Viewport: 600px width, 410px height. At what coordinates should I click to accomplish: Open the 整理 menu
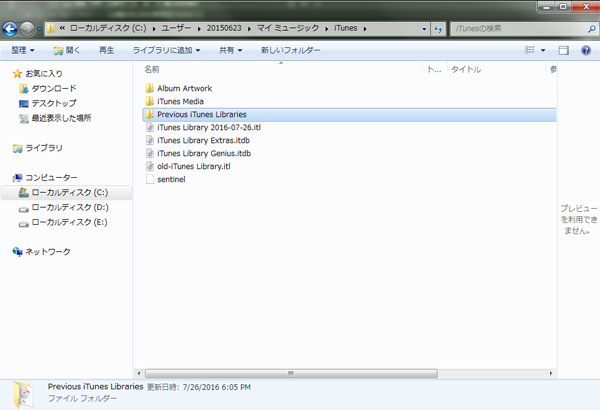tap(23, 50)
